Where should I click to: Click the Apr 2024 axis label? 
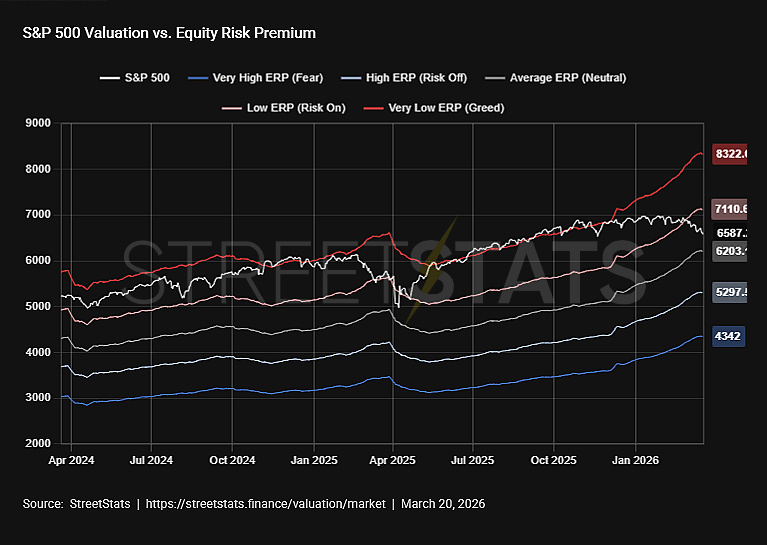(71, 460)
